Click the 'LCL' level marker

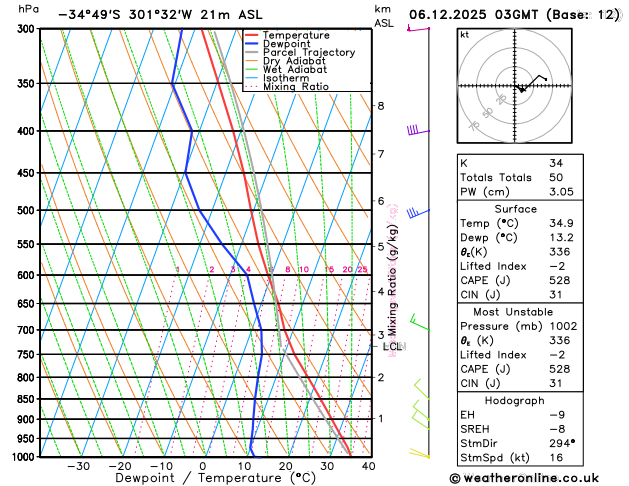tap(392, 346)
